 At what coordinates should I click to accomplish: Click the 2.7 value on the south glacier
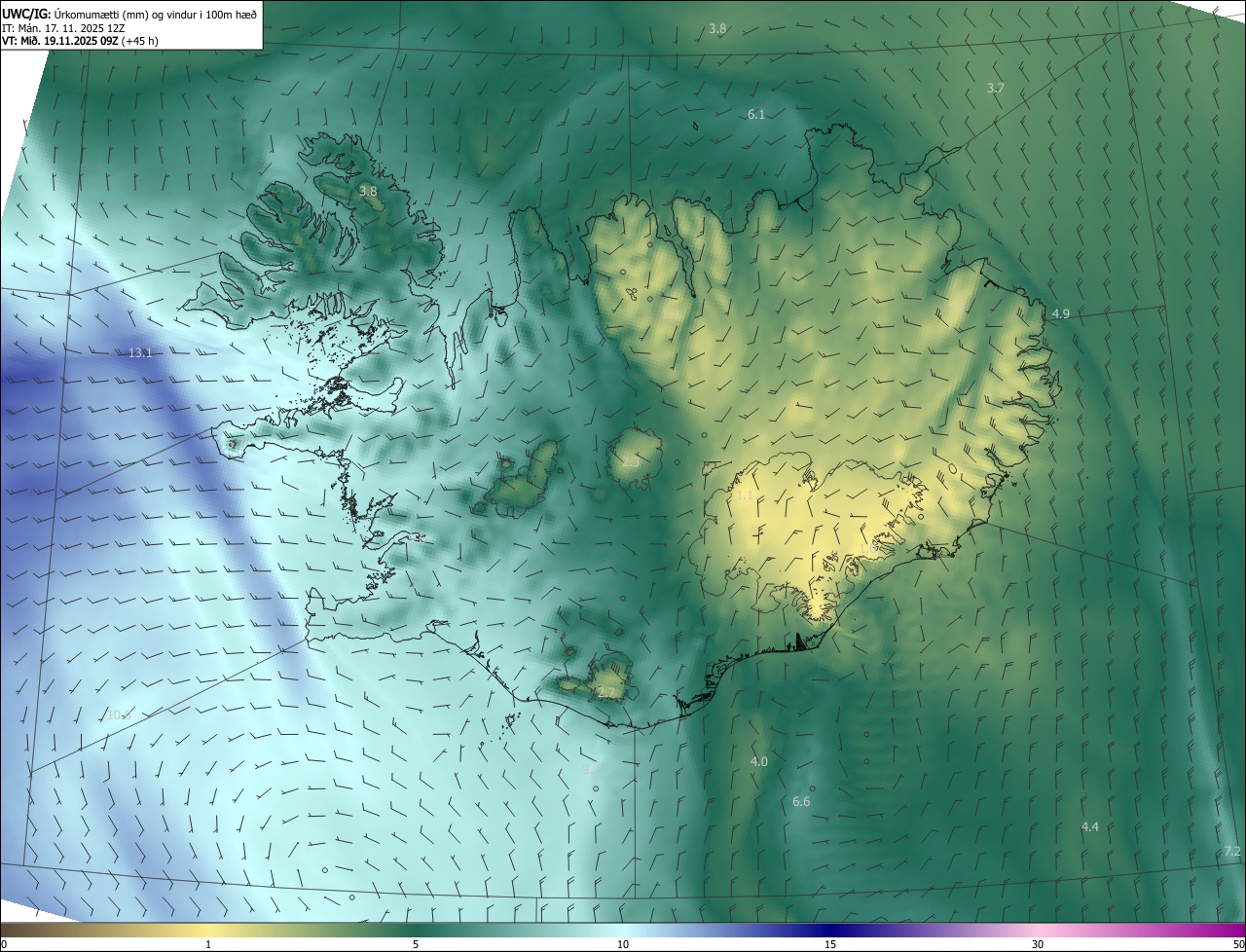click(605, 693)
